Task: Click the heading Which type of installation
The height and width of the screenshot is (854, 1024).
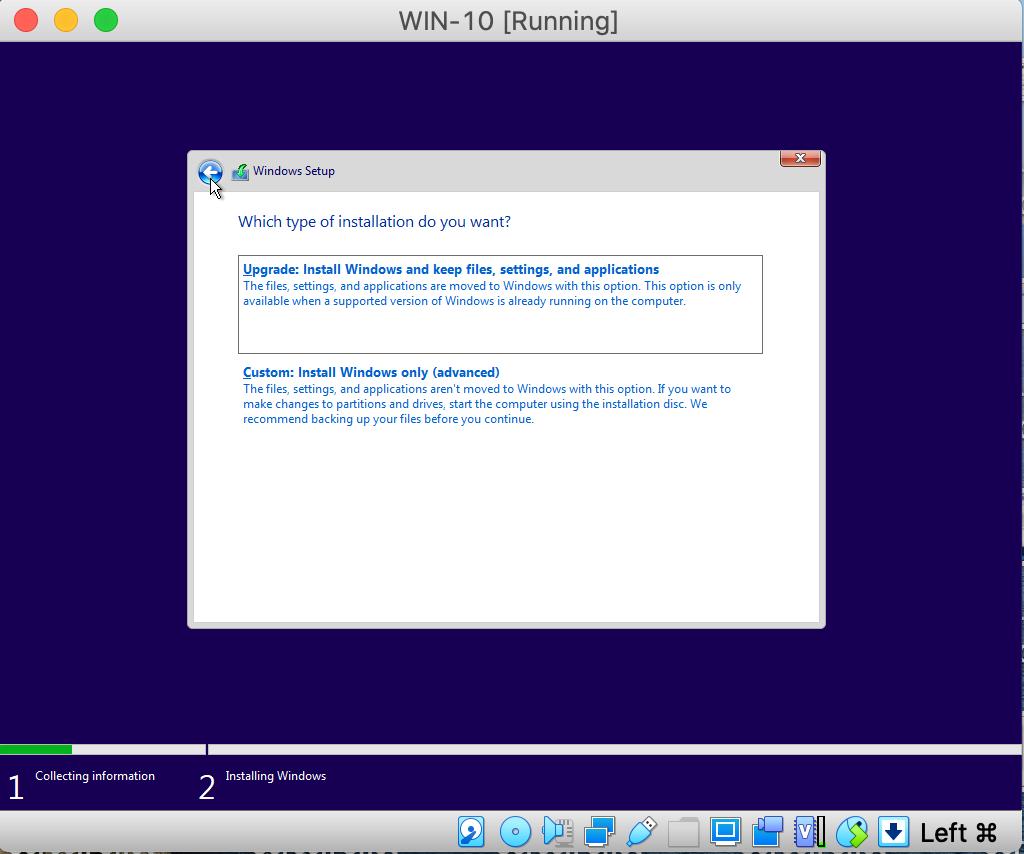Action: pos(374,221)
